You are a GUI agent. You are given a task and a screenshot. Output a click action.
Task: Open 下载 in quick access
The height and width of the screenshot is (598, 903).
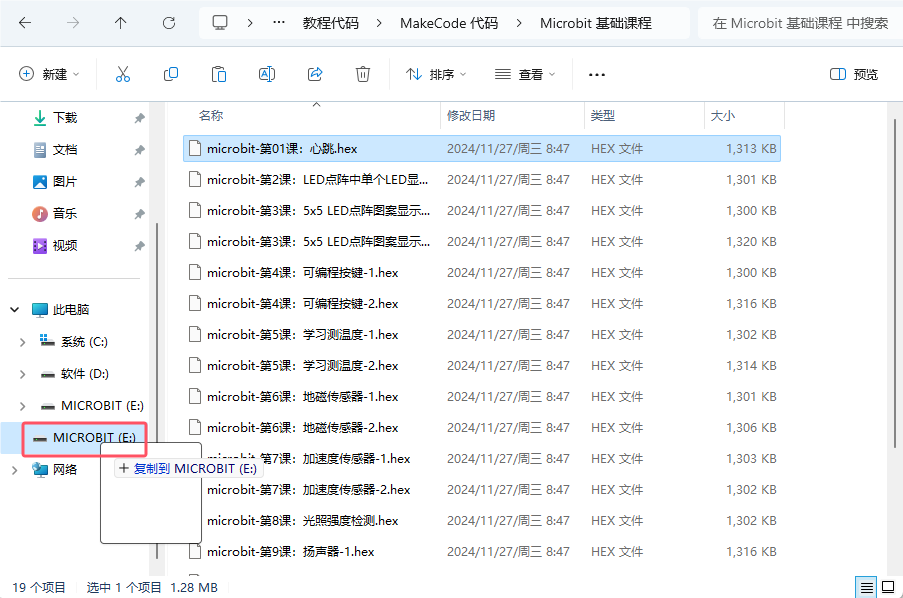(x=64, y=118)
